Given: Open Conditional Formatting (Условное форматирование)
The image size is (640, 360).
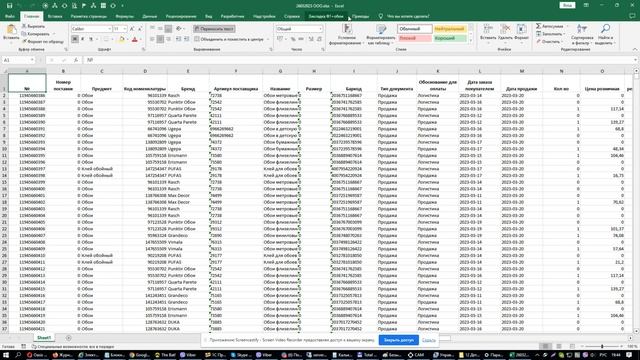Looking at the screenshot, I should [347, 34].
